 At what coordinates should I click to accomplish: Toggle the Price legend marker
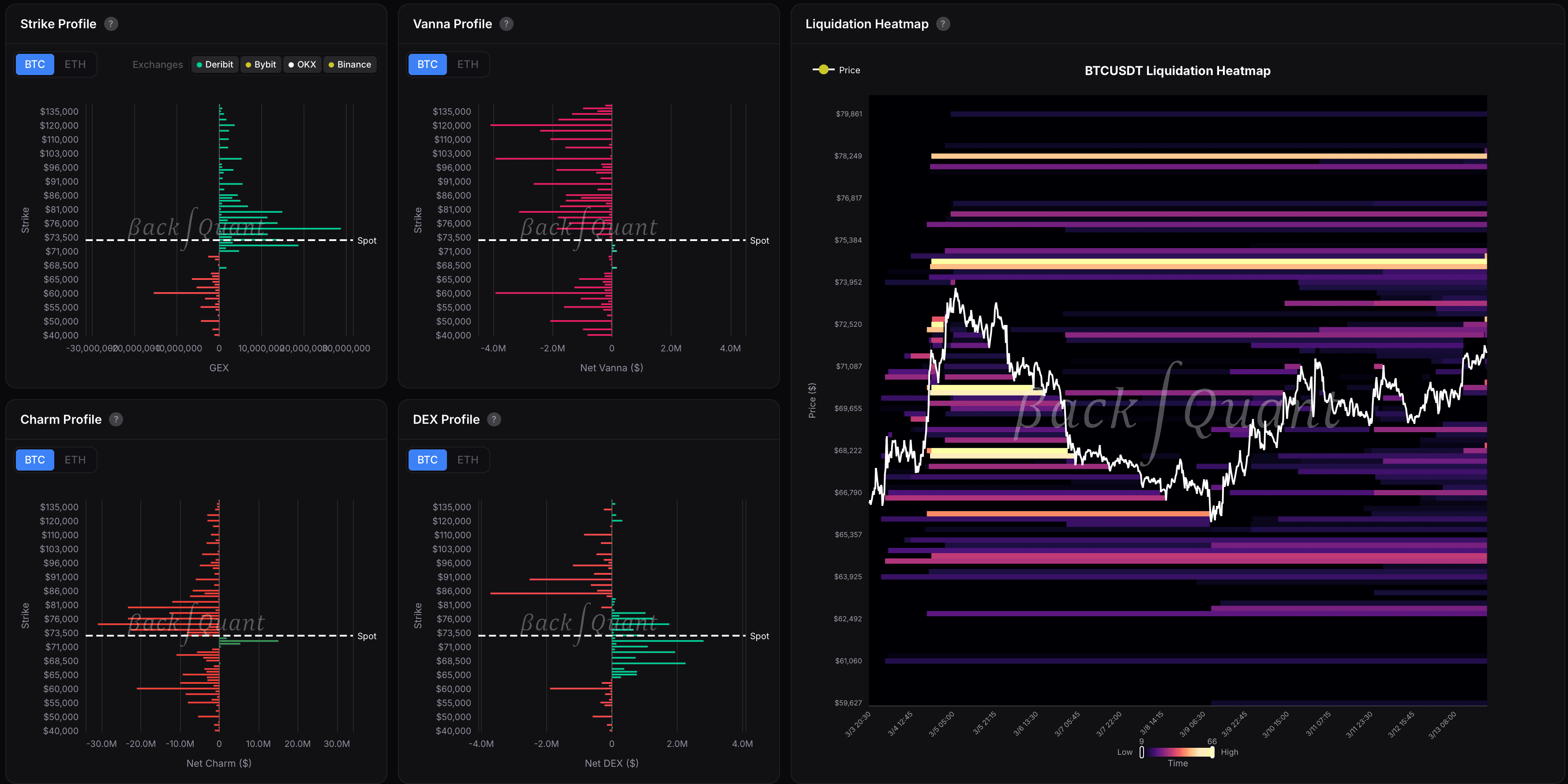(824, 70)
